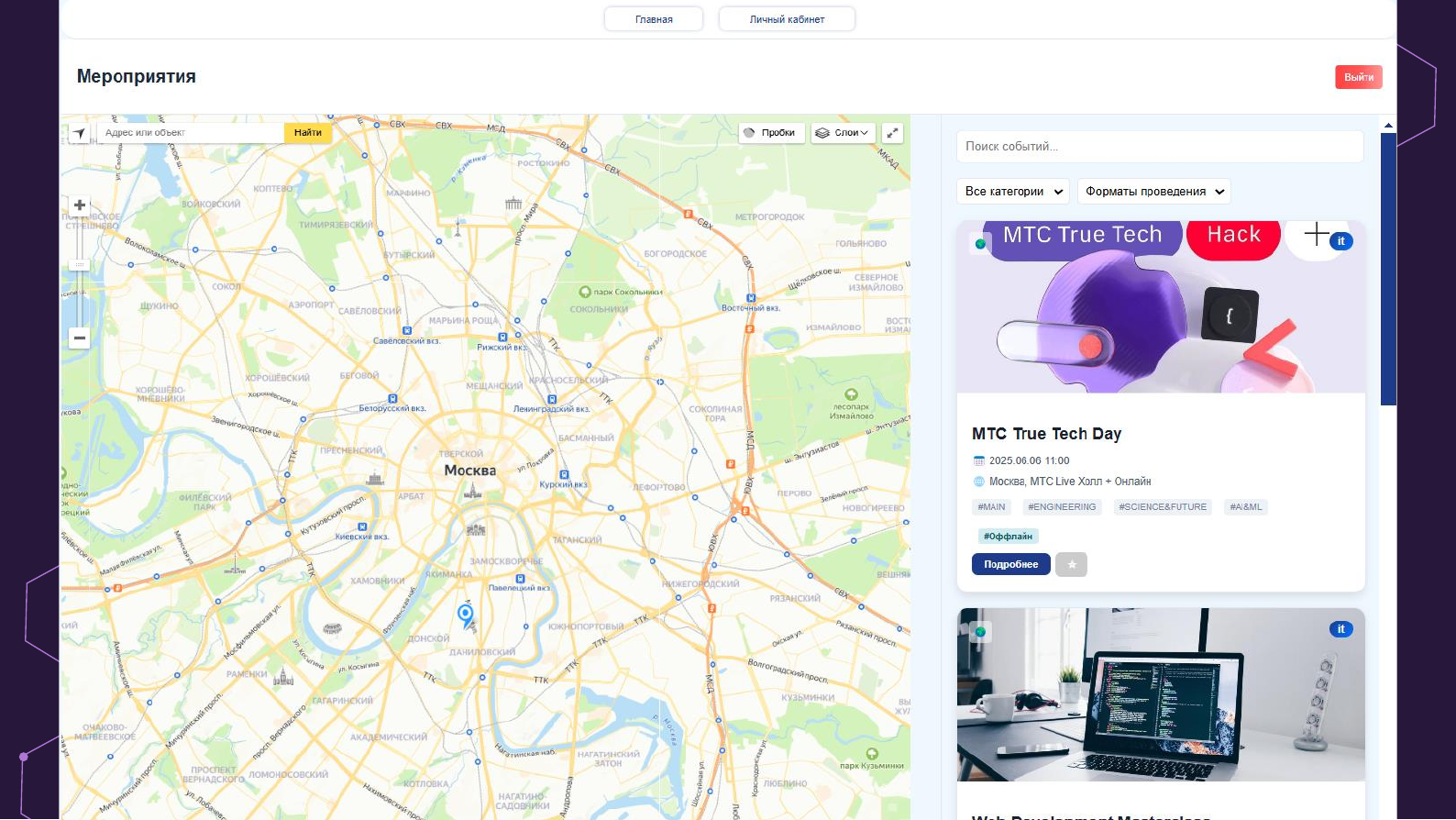
Task: Click the Савёловский вкз. label on map
Action: tap(406, 341)
